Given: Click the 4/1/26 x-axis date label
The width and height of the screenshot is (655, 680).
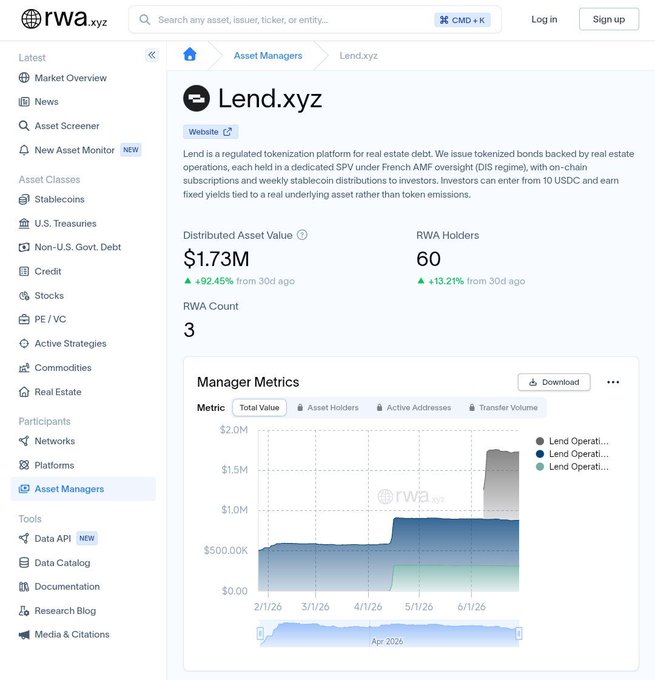Looking at the screenshot, I should [368, 607].
